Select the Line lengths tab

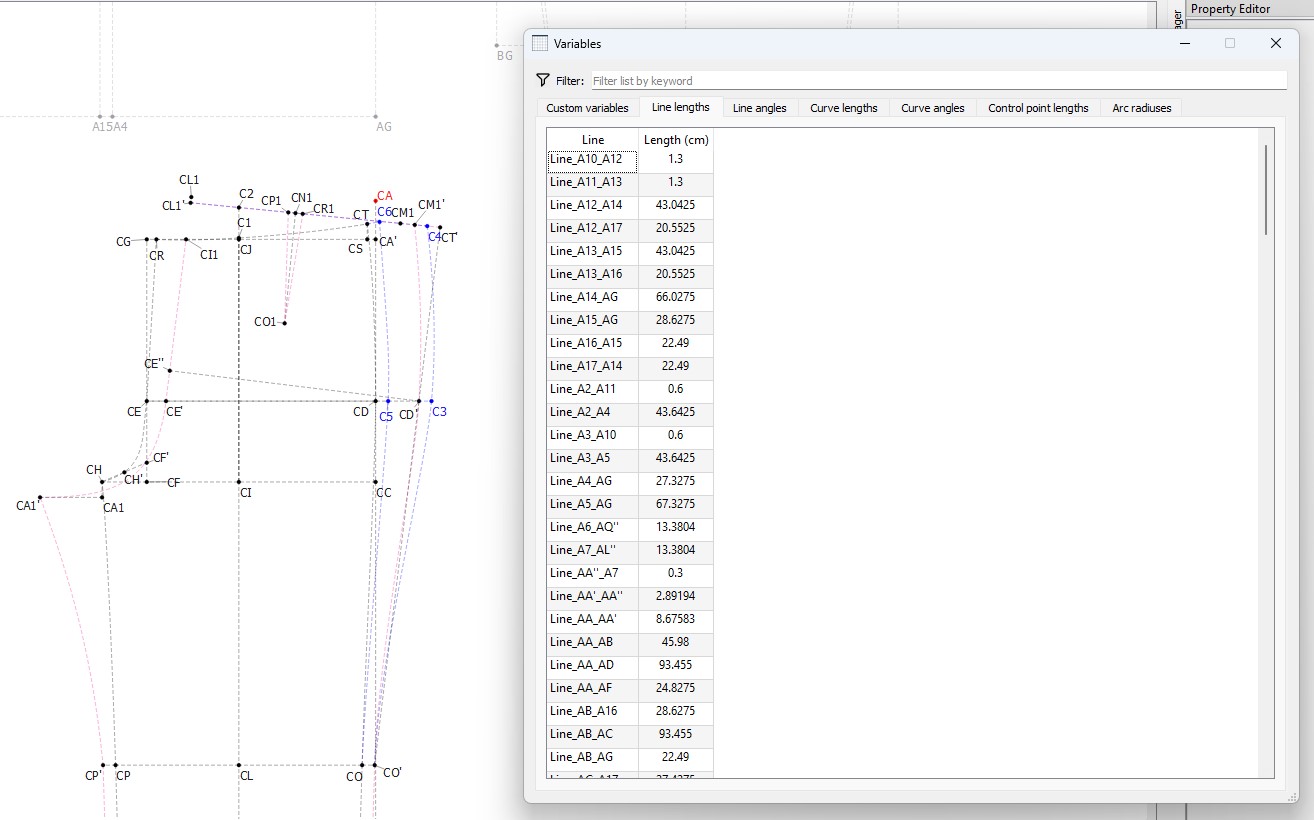[680, 107]
